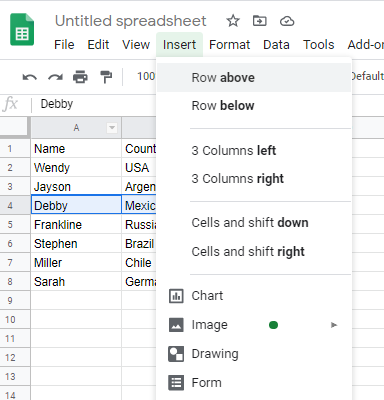The image size is (384, 400).
Task: Expand the Image submenu arrow
Action: pos(334,325)
